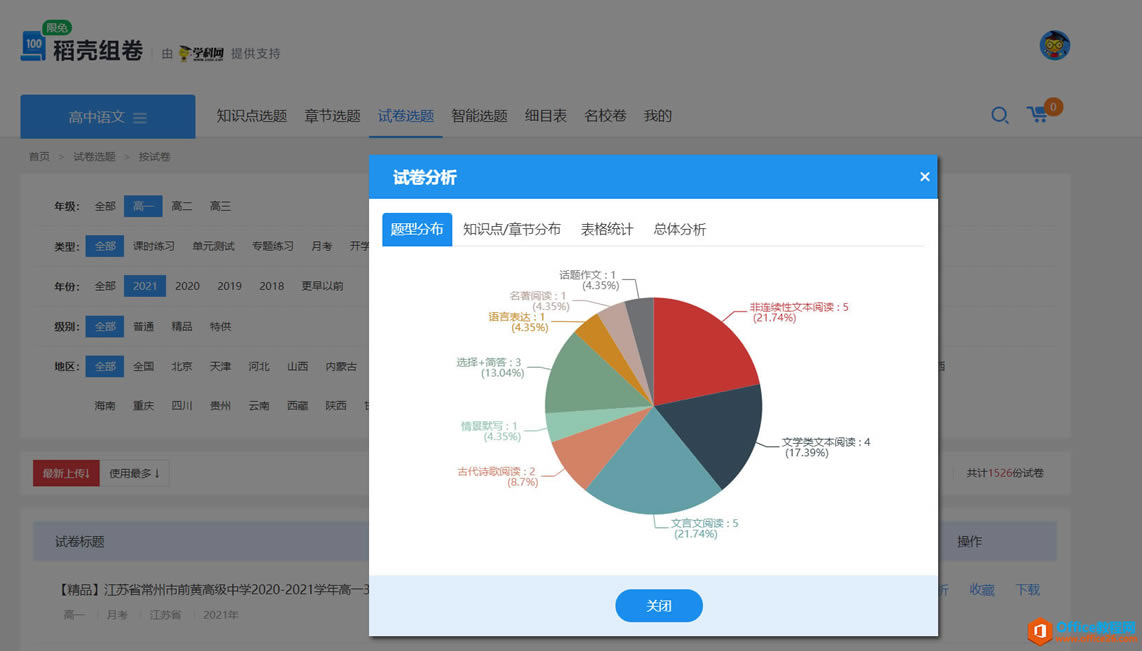Select 精品 level filter
Viewport: 1142px width, 651px height.
click(x=182, y=326)
